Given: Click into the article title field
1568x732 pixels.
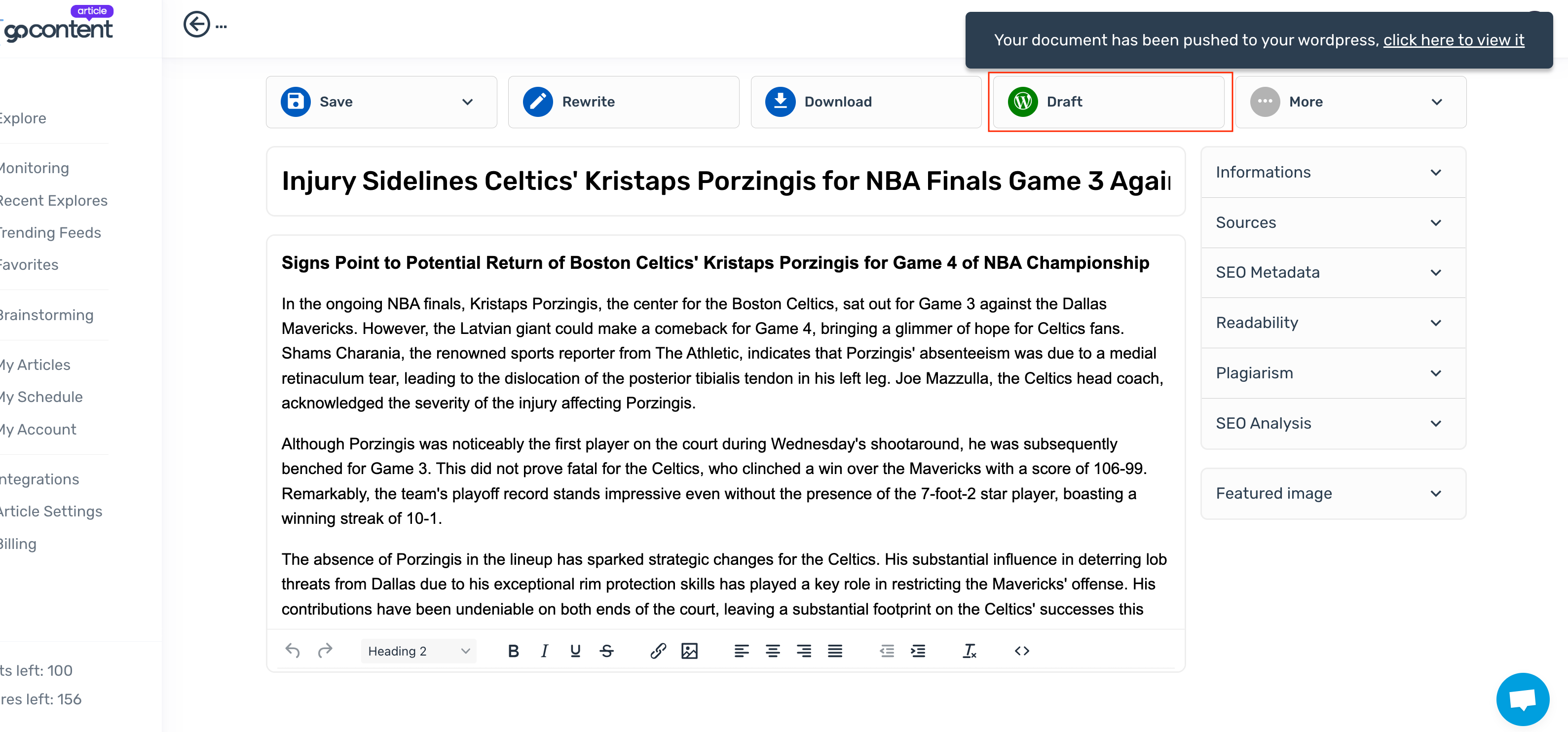Looking at the screenshot, I should click(725, 182).
